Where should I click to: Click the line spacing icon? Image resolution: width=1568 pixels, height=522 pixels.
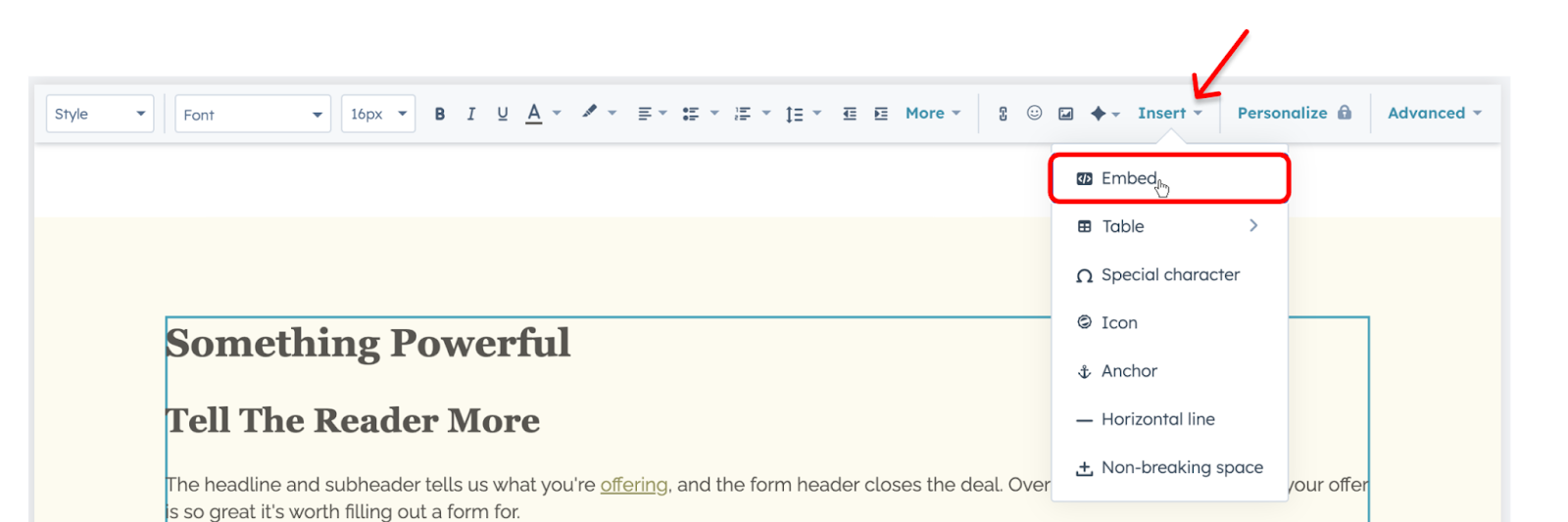tap(795, 114)
